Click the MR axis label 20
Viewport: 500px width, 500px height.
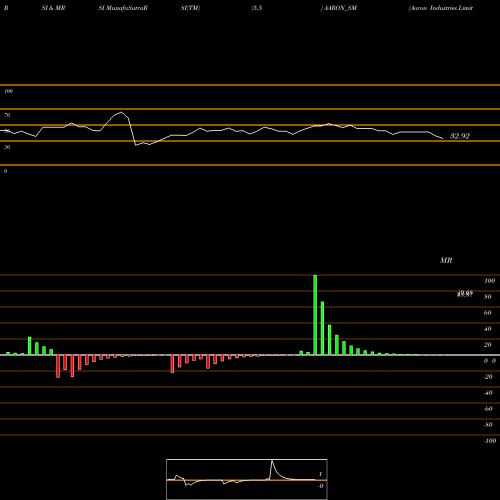click(x=488, y=345)
